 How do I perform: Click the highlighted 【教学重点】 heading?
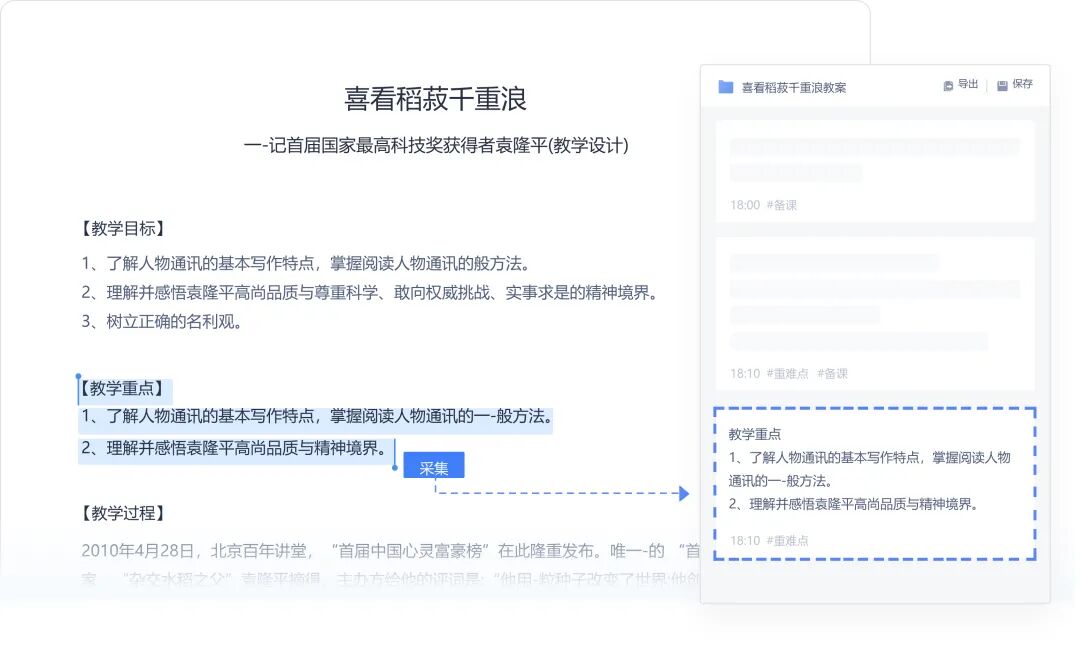(x=123, y=388)
